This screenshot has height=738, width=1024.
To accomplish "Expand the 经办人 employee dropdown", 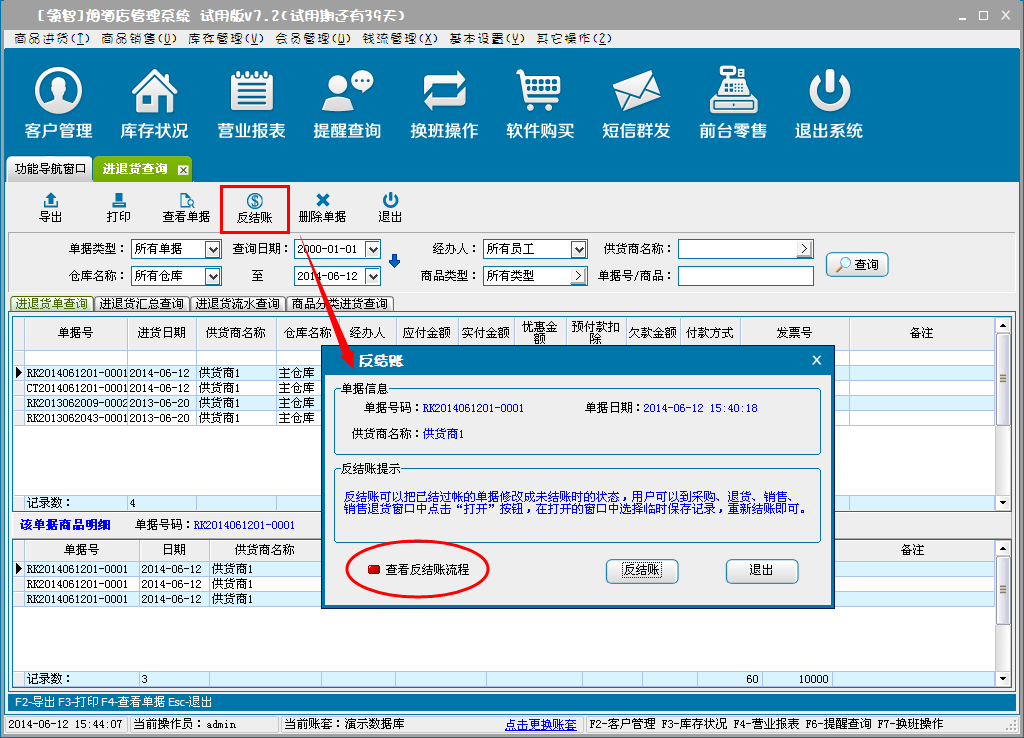I will coord(578,249).
